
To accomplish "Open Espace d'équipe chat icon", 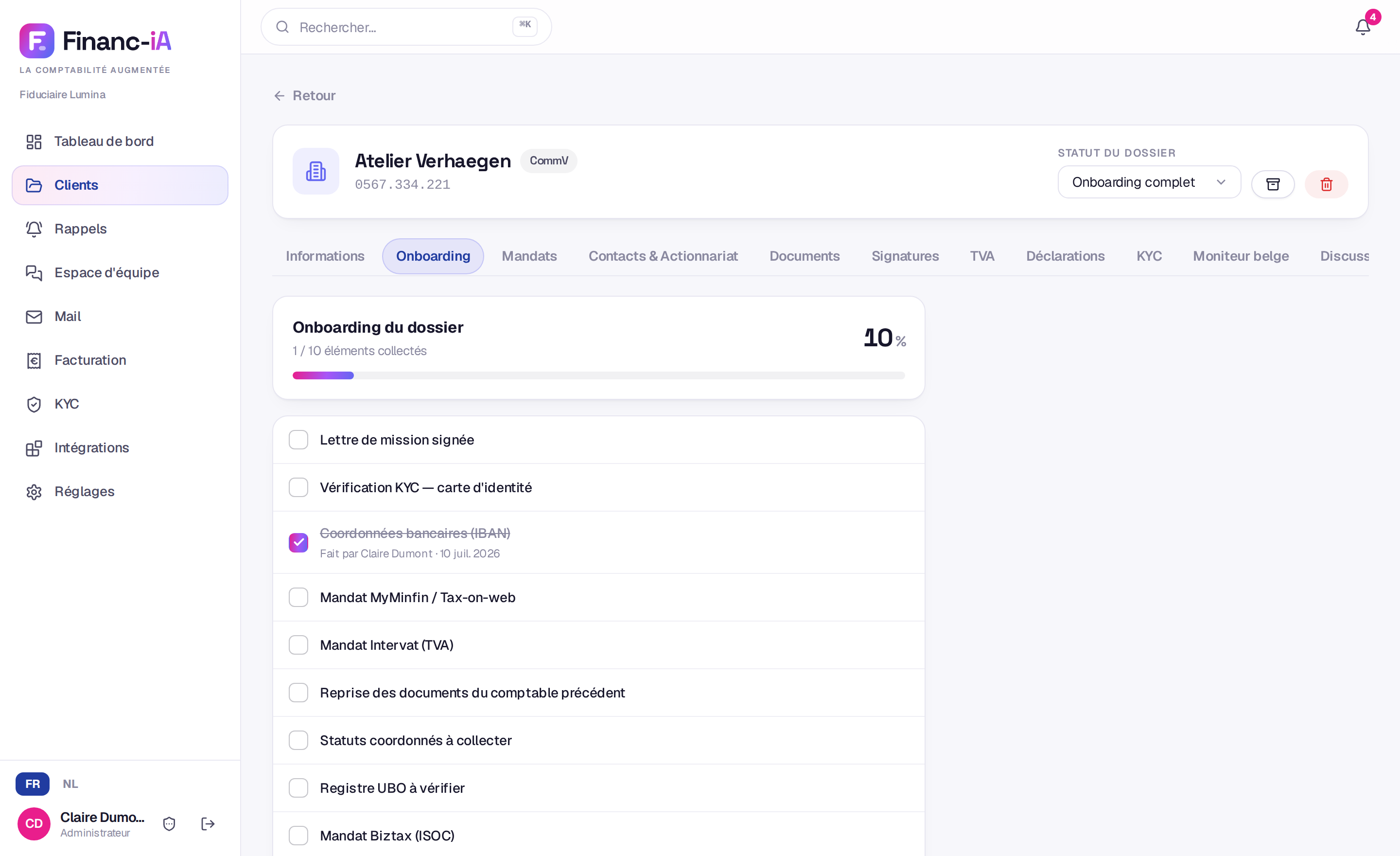I will [34, 273].
